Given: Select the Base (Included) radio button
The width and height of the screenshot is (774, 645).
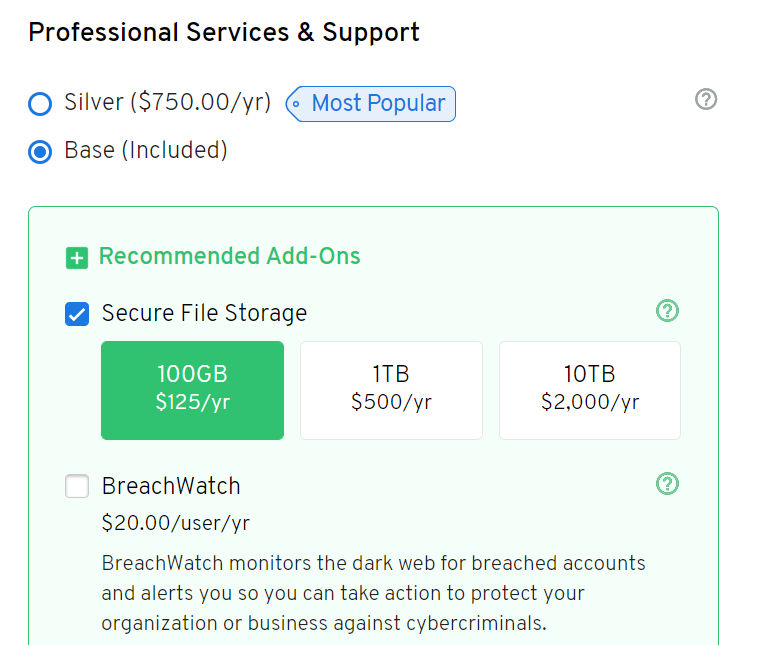Looking at the screenshot, I should coord(40,152).
